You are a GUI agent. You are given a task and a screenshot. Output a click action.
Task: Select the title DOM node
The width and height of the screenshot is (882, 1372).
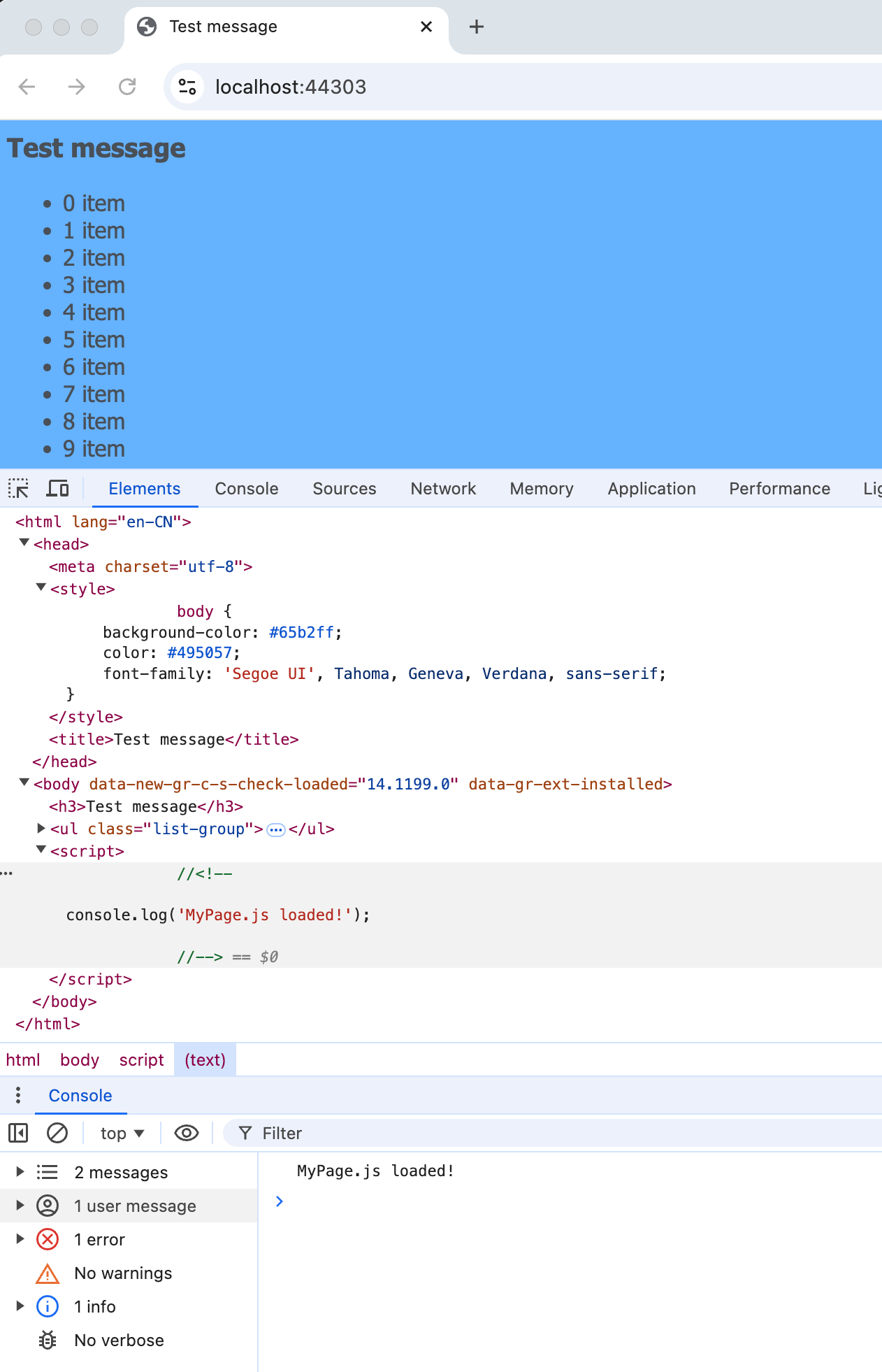point(174,739)
